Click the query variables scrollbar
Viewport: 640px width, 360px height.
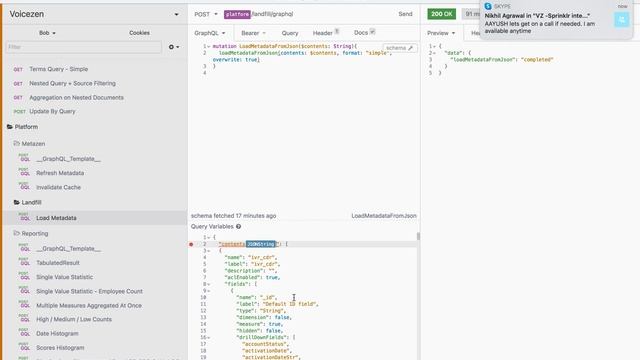418,236
